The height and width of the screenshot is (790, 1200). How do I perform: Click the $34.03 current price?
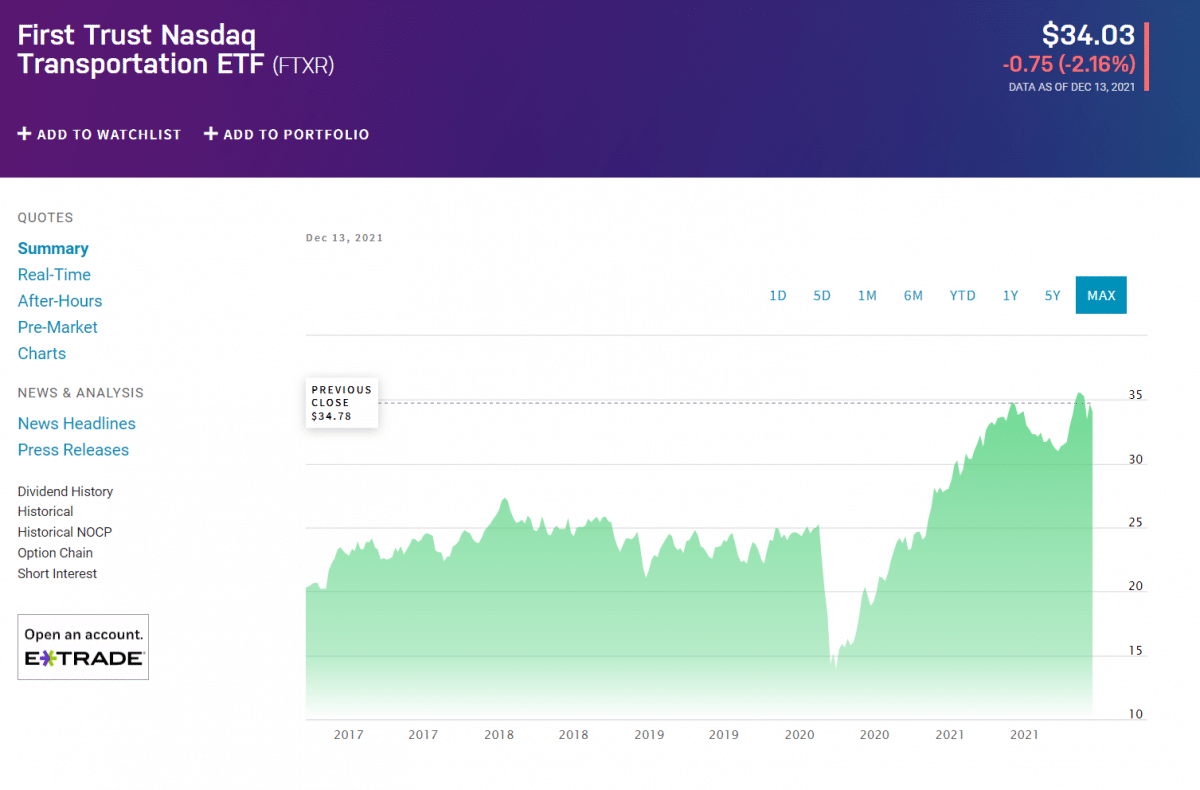pyautogui.click(x=1088, y=35)
